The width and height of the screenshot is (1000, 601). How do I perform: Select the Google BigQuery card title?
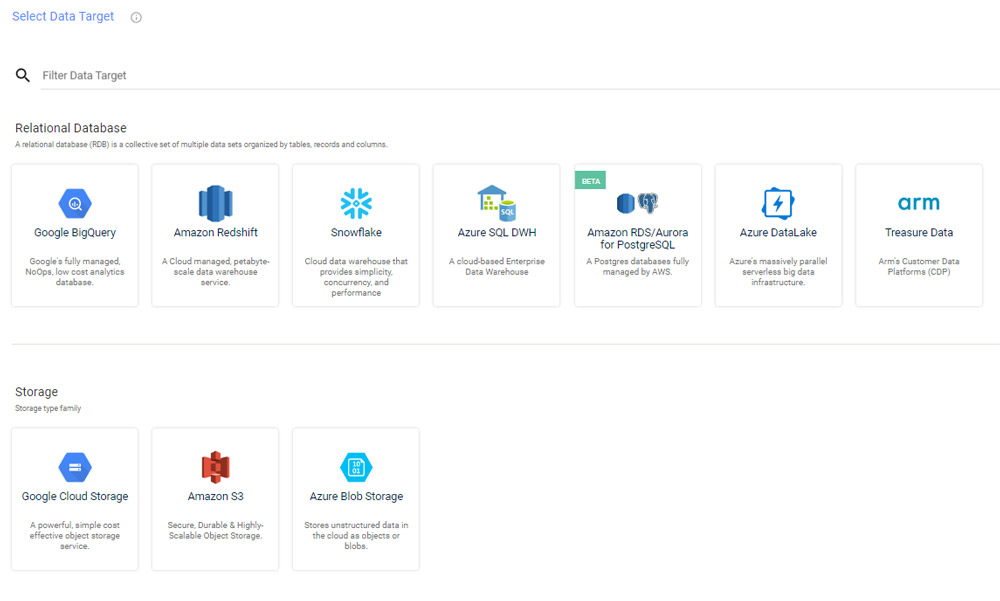[x=75, y=233]
